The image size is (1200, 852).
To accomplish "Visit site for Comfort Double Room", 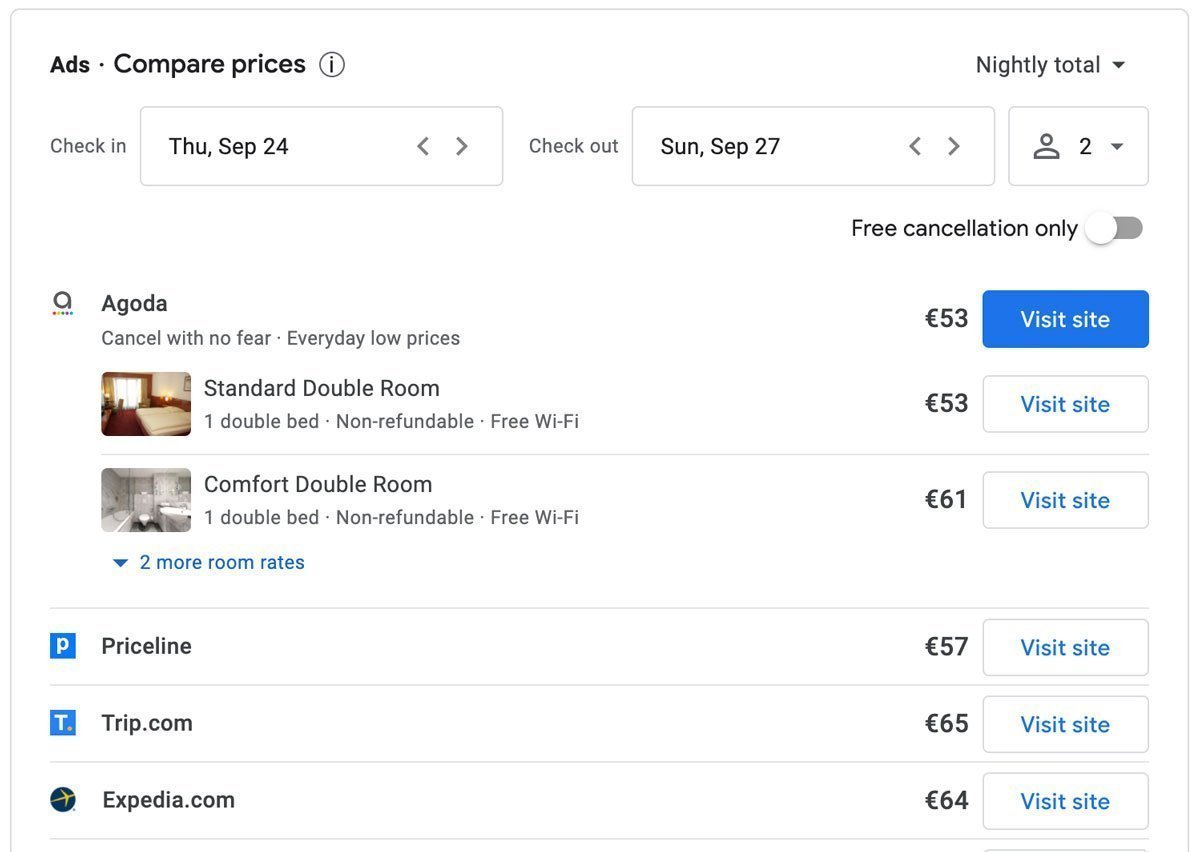I will click(x=1066, y=500).
